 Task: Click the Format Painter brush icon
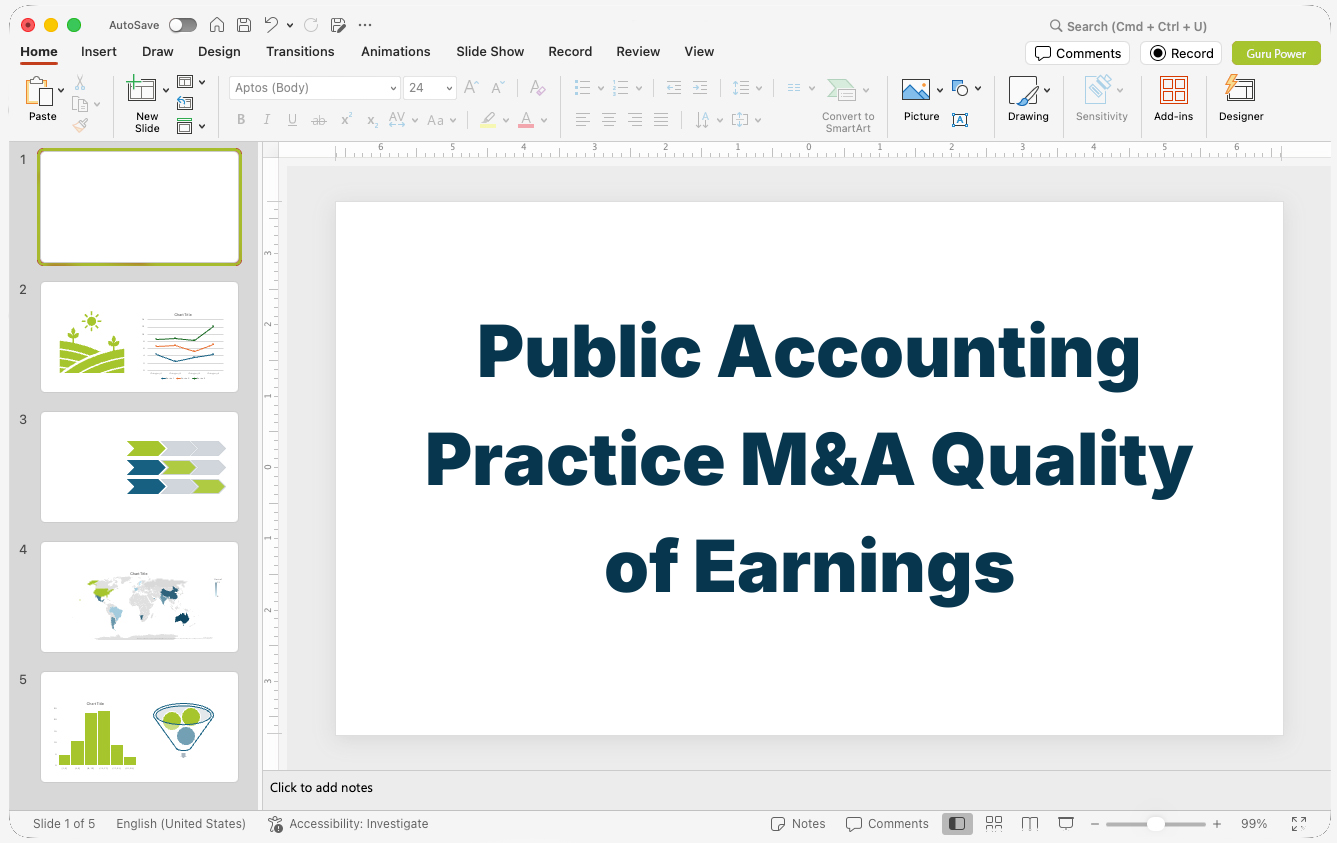80,125
